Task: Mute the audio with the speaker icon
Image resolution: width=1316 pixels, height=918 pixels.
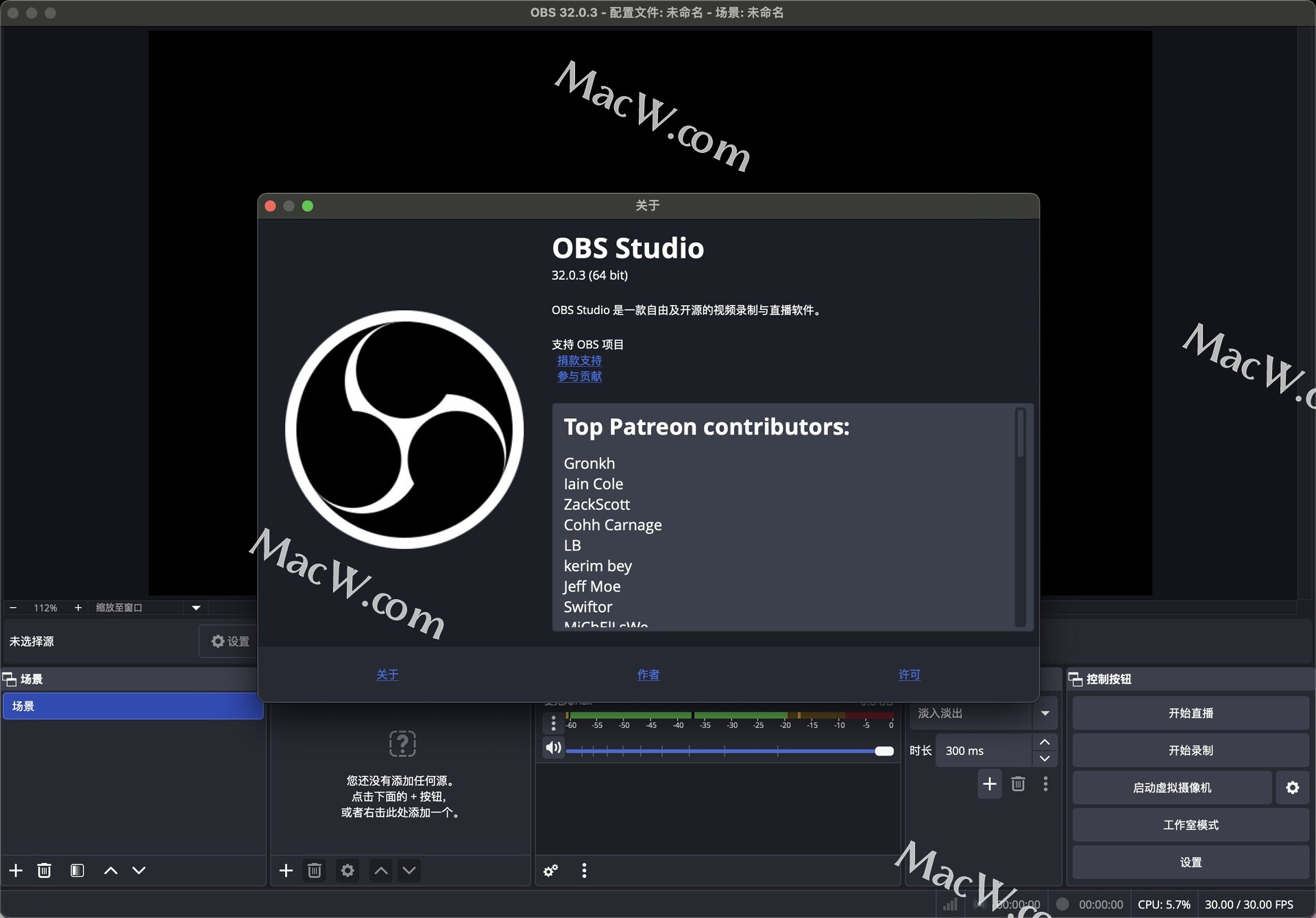Action: coord(553,748)
